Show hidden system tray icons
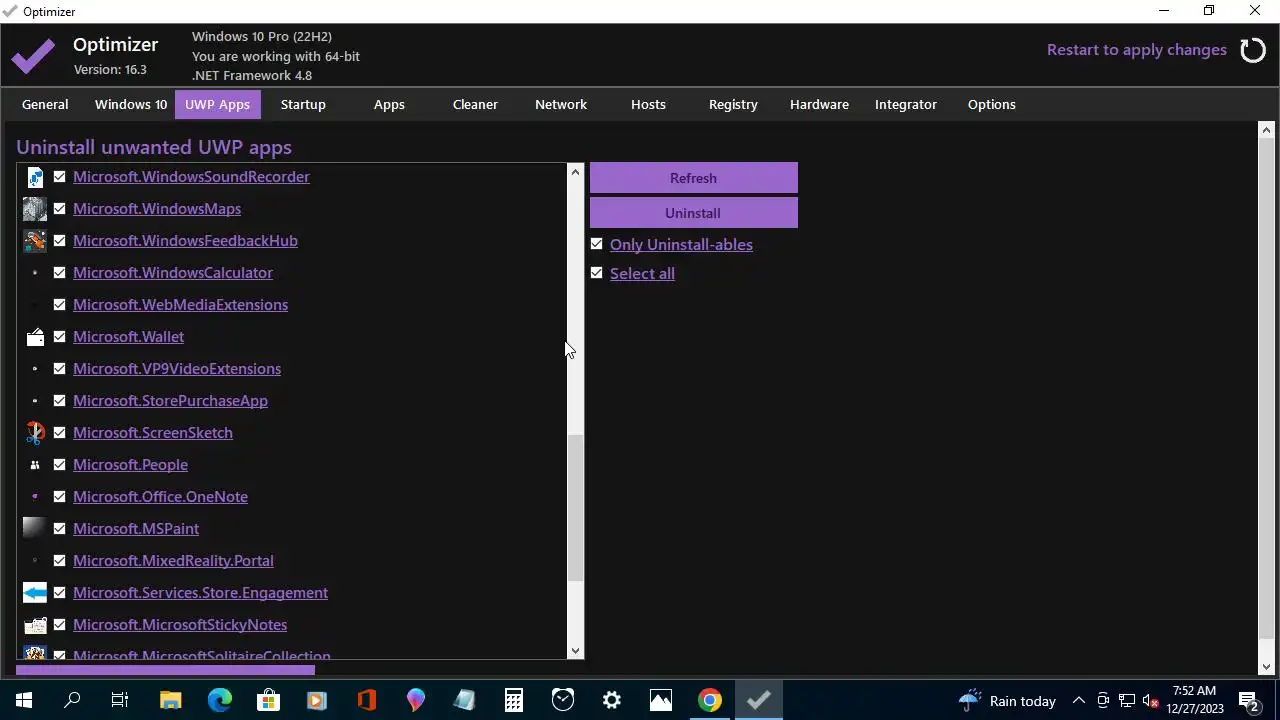The image size is (1280, 720). pos(1079,701)
